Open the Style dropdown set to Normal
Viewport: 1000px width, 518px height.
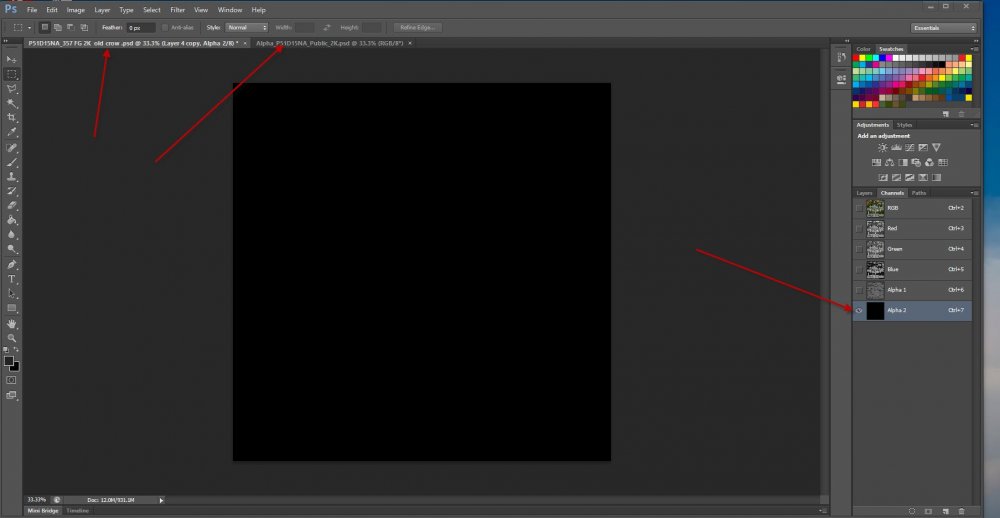246,27
